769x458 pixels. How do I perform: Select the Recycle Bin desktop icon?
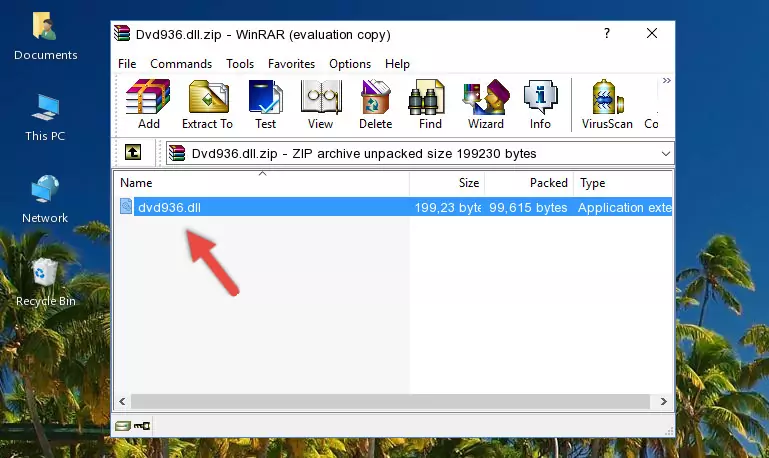45,282
